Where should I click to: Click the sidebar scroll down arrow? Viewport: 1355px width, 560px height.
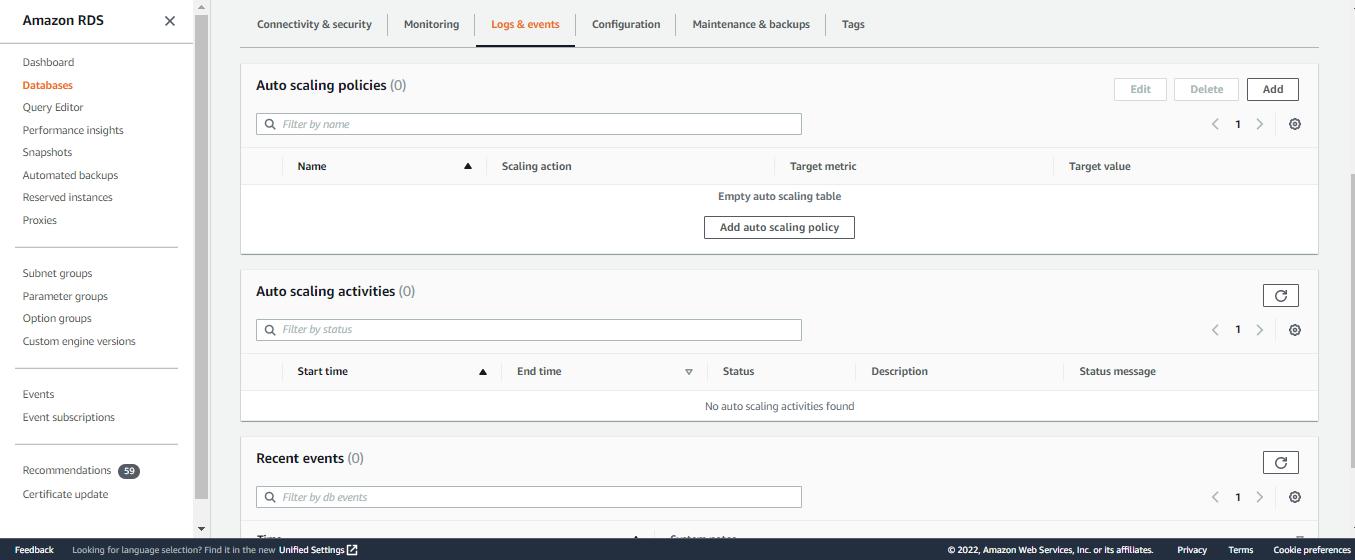click(201, 529)
